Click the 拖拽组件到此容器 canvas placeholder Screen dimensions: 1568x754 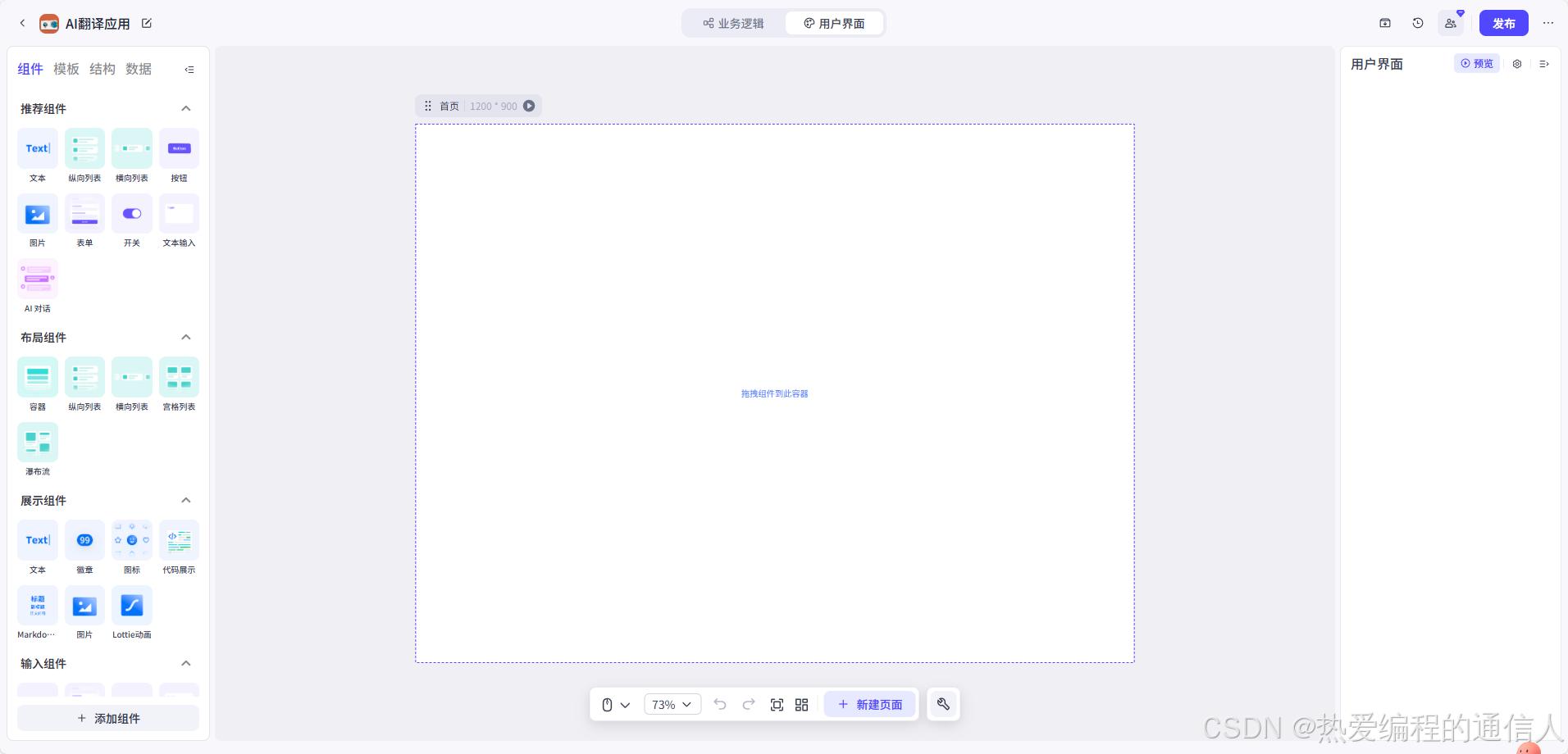(775, 393)
